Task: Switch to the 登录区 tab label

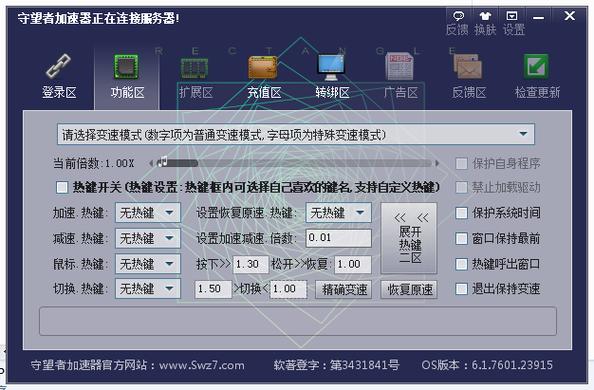Action: pos(59,92)
